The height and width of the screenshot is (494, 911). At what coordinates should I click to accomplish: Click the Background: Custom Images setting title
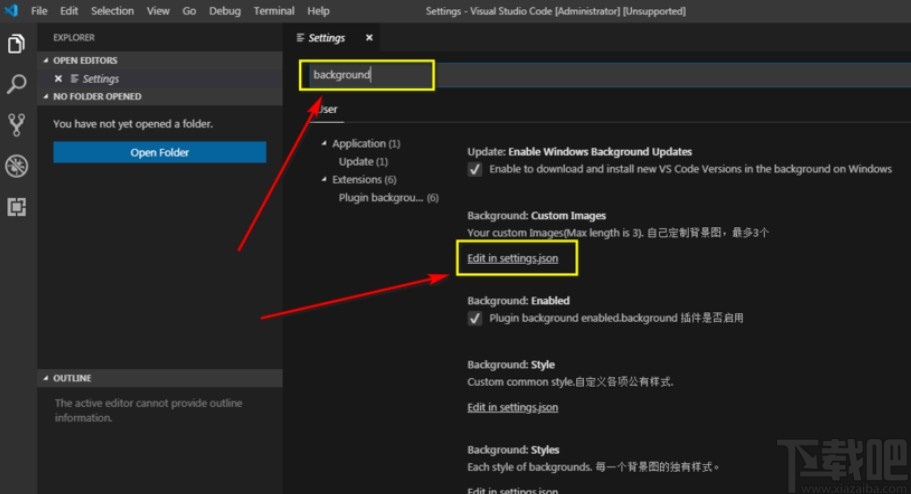[536, 216]
